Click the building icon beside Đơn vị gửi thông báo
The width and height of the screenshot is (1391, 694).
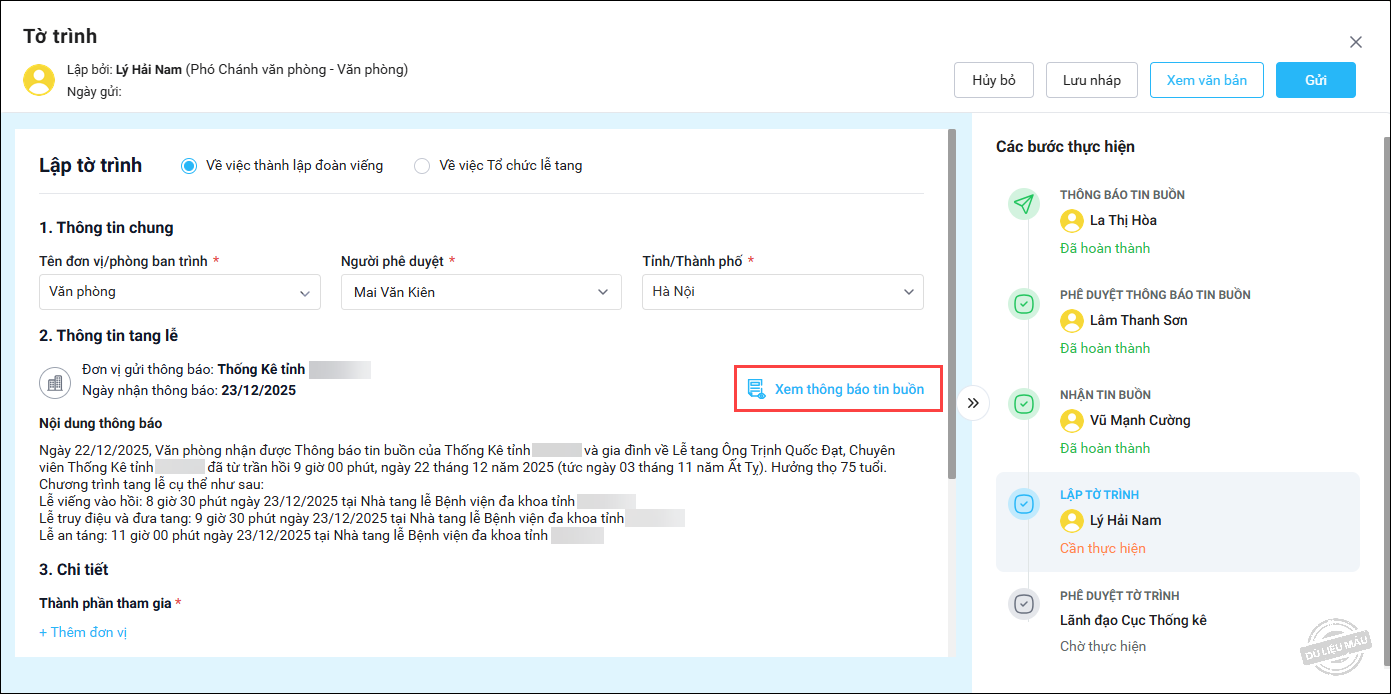click(54, 382)
